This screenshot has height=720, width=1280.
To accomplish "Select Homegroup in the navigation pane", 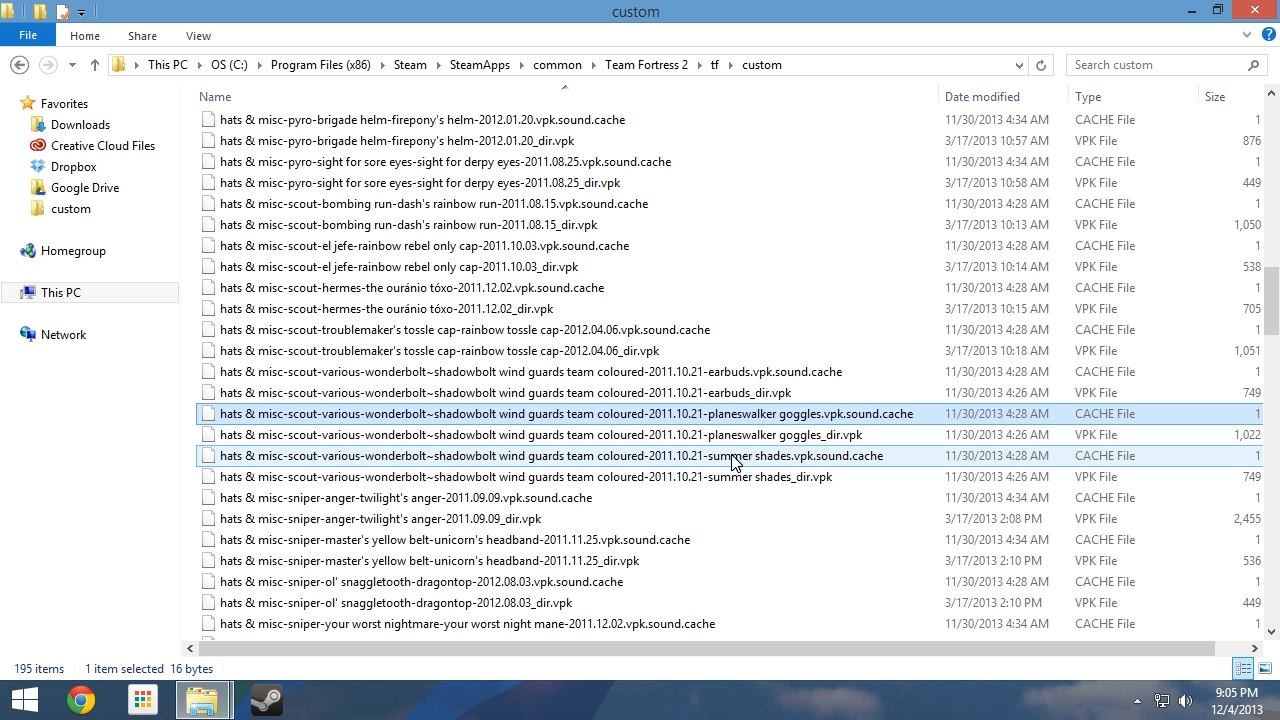I will [x=73, y=251].
